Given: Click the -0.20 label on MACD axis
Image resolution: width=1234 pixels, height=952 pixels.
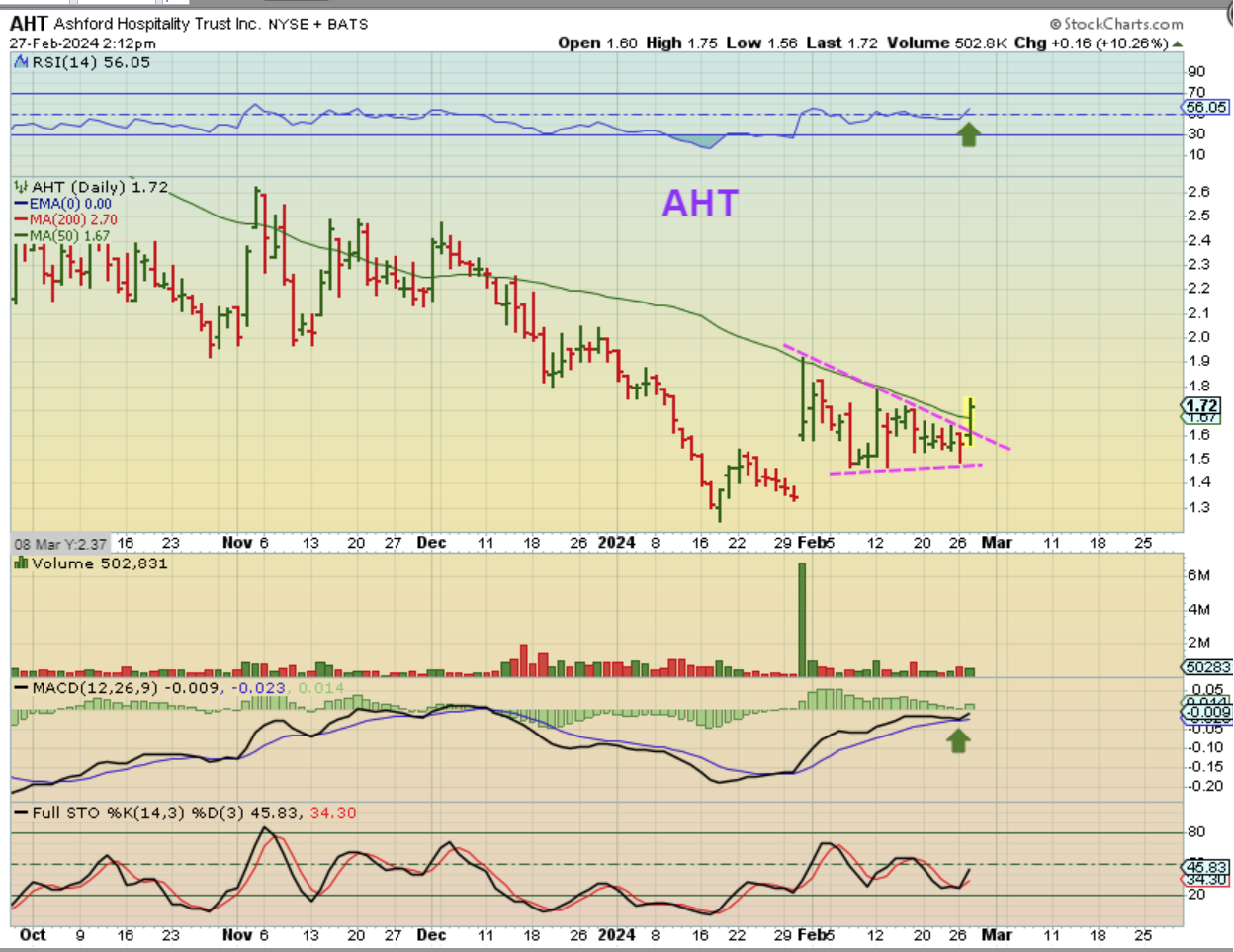Looking at the screenshot, I should (1206, 786).
